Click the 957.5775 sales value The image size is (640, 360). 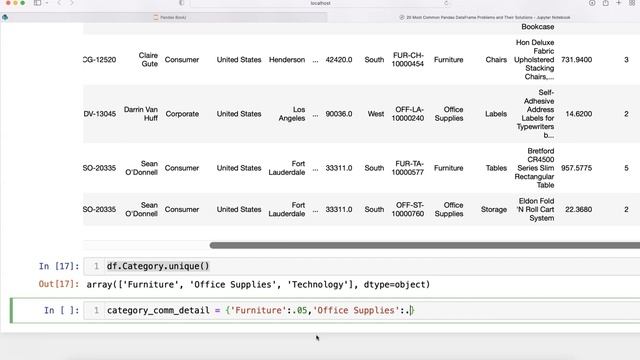[x=576, y=168]
